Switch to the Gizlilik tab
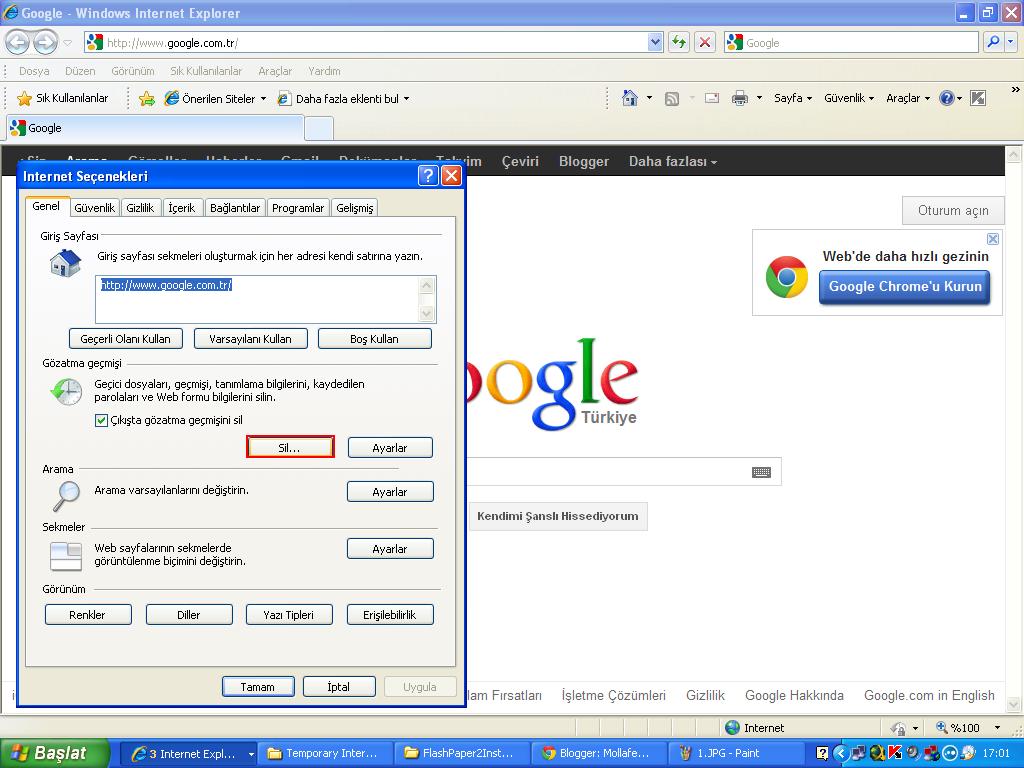This screenshot has width=1024, height=768. click(140, 208)
